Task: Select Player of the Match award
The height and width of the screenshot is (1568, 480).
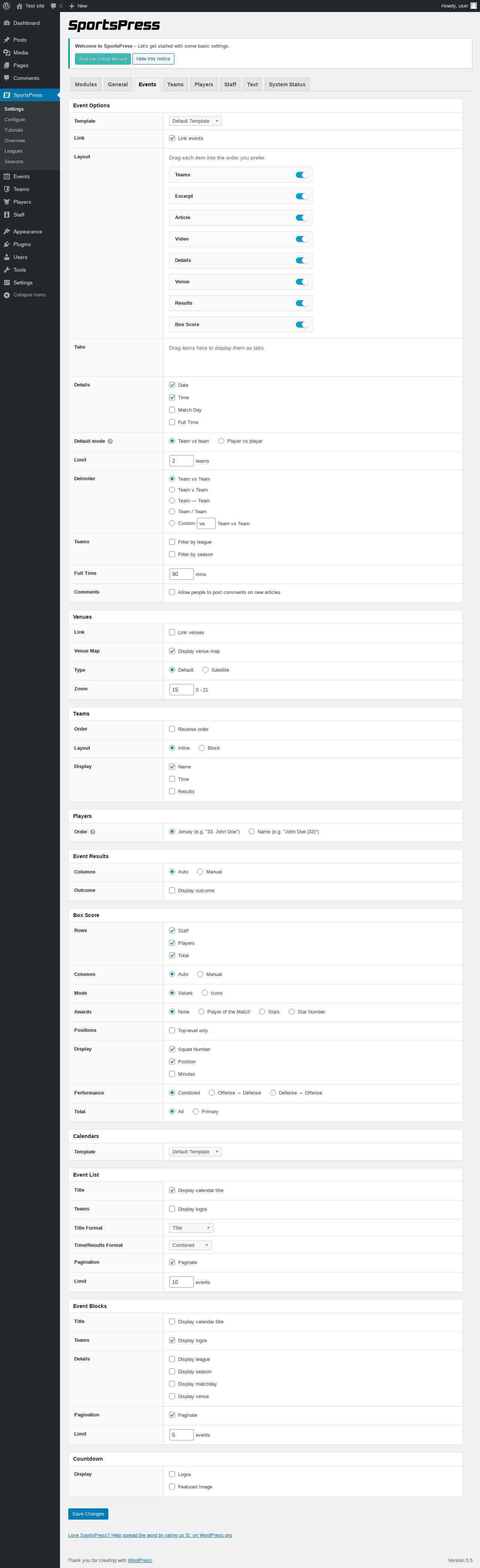Action: pyautogui.click(x=201, y=1012)
